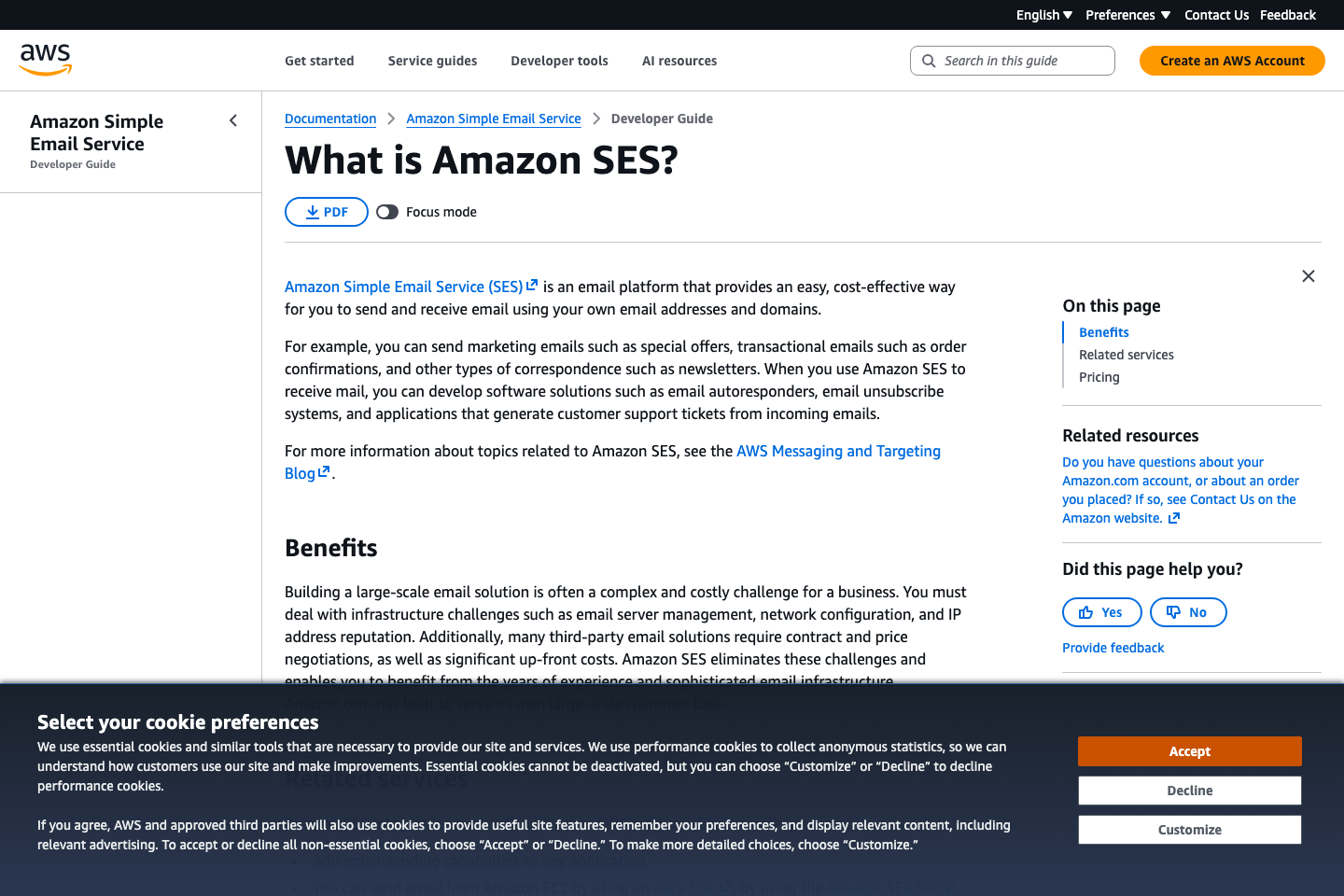Click the AWS logo
The image size is (1344, 896).
click(x=44, y=59)
